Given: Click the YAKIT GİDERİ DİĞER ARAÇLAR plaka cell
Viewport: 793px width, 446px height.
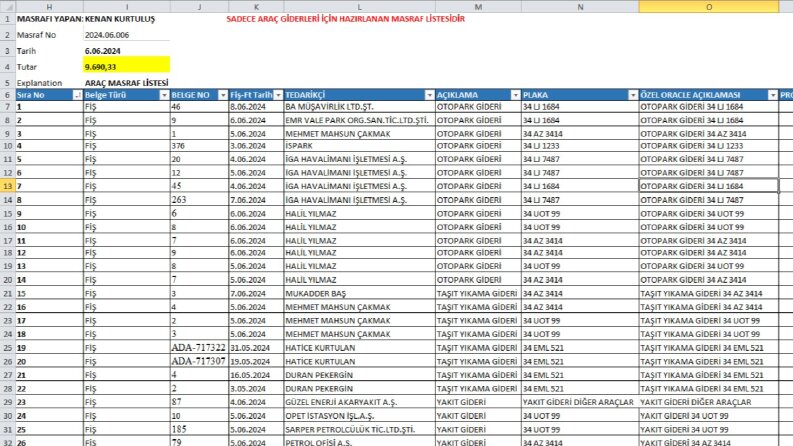Looking at the screenshot, I should click(x=580, y=402).
